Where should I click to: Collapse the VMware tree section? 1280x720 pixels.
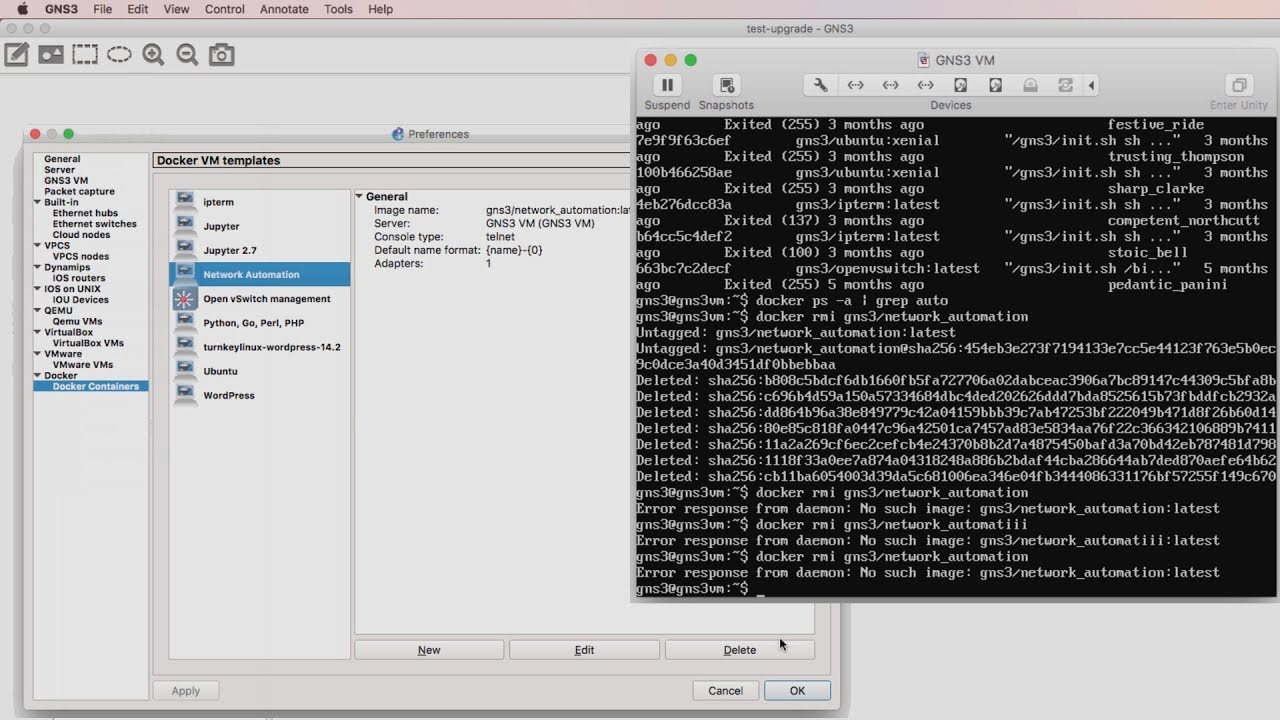click(x=38, y=354)
